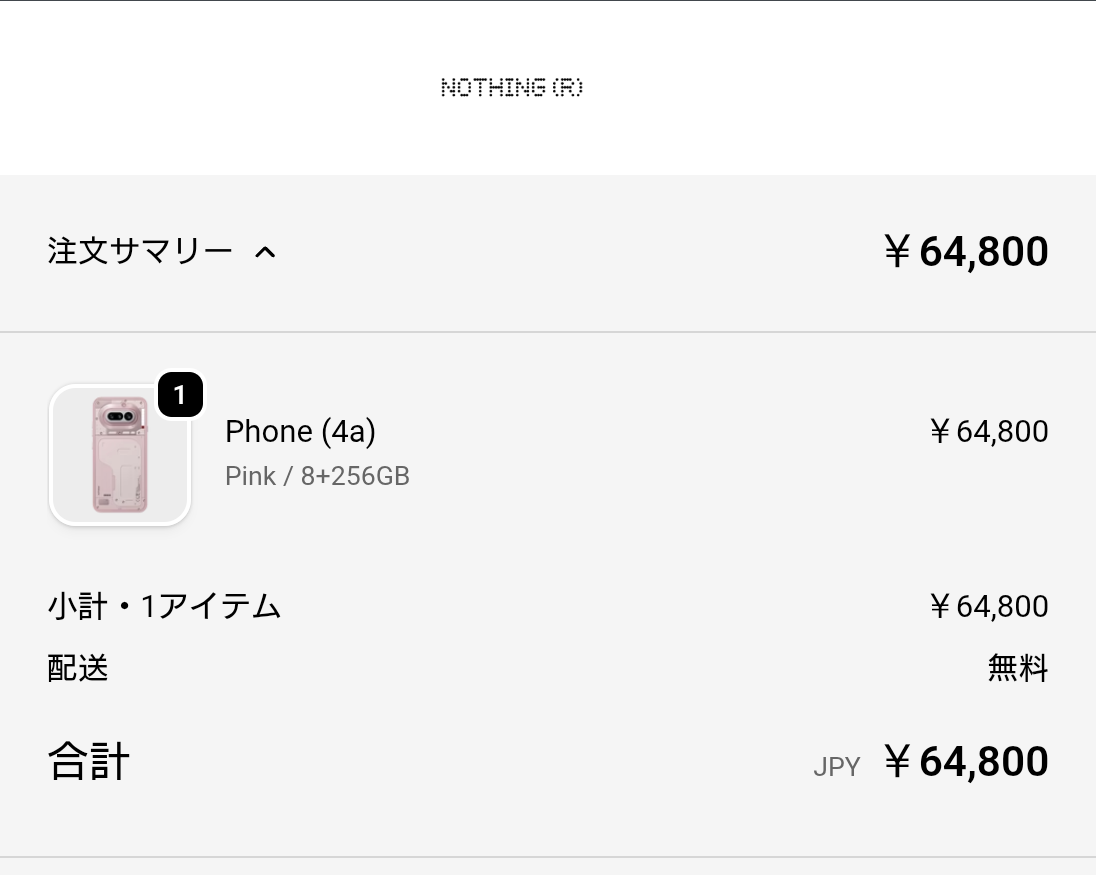Click the yen symbol in summary header total
This screenshot has height=875, width=1096.
[x=897, y=252]
